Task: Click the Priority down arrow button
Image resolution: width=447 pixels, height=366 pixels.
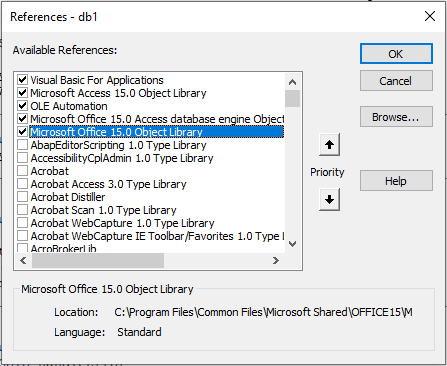Action: (x=329, y=199)
